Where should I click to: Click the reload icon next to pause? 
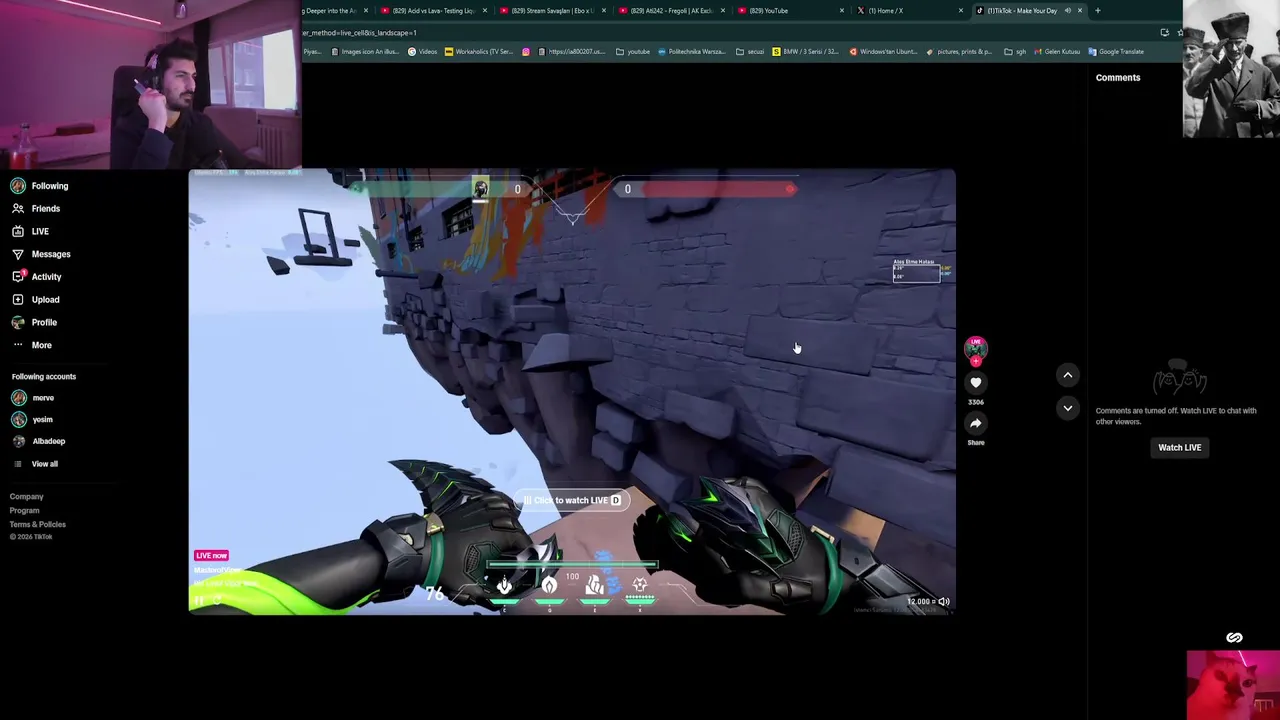pos(217,601)
